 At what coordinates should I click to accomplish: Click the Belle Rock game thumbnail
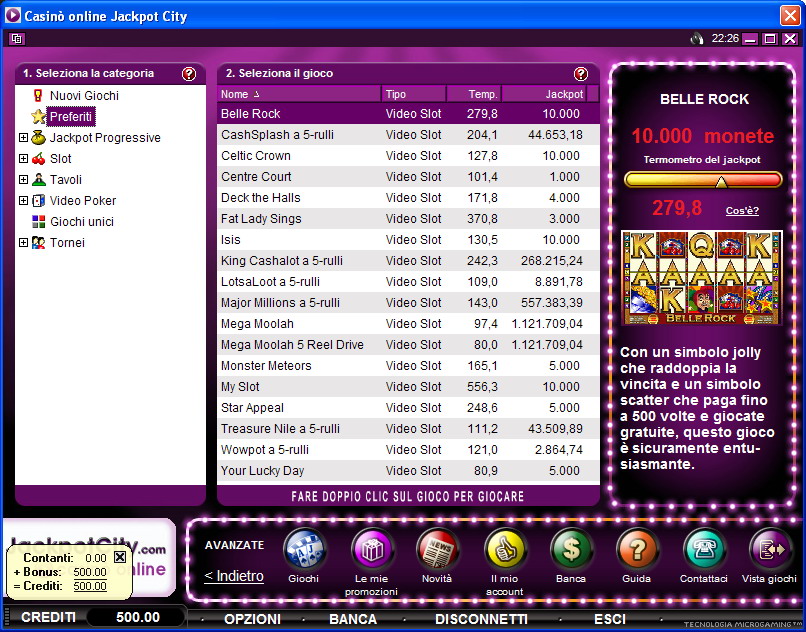point(702,278)
